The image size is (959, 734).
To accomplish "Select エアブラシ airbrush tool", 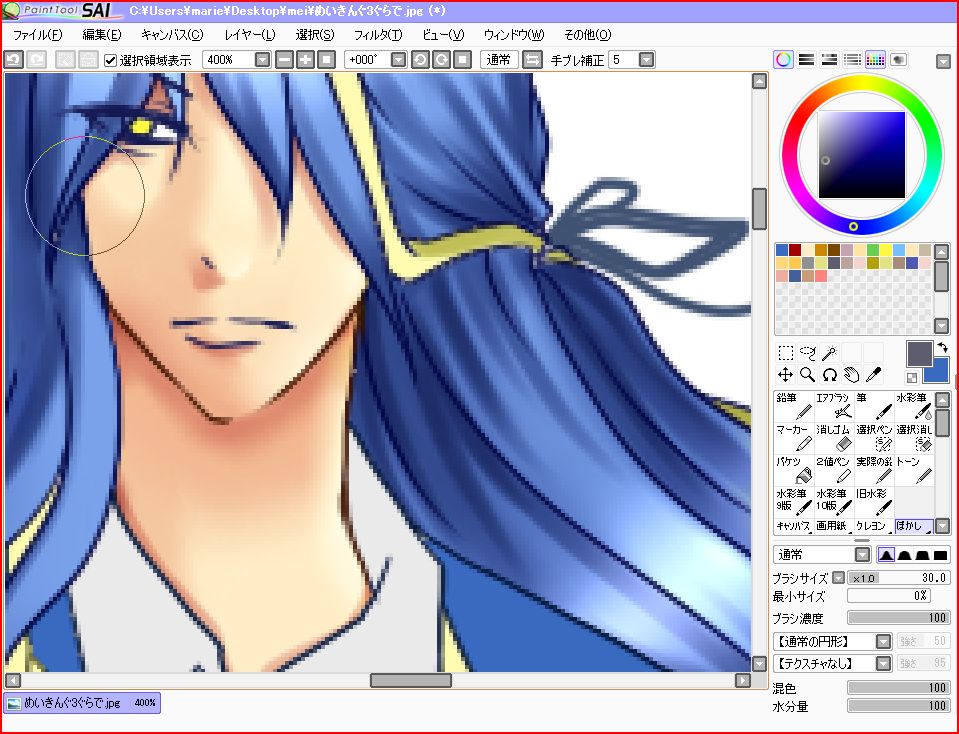I will pos(834,407).
